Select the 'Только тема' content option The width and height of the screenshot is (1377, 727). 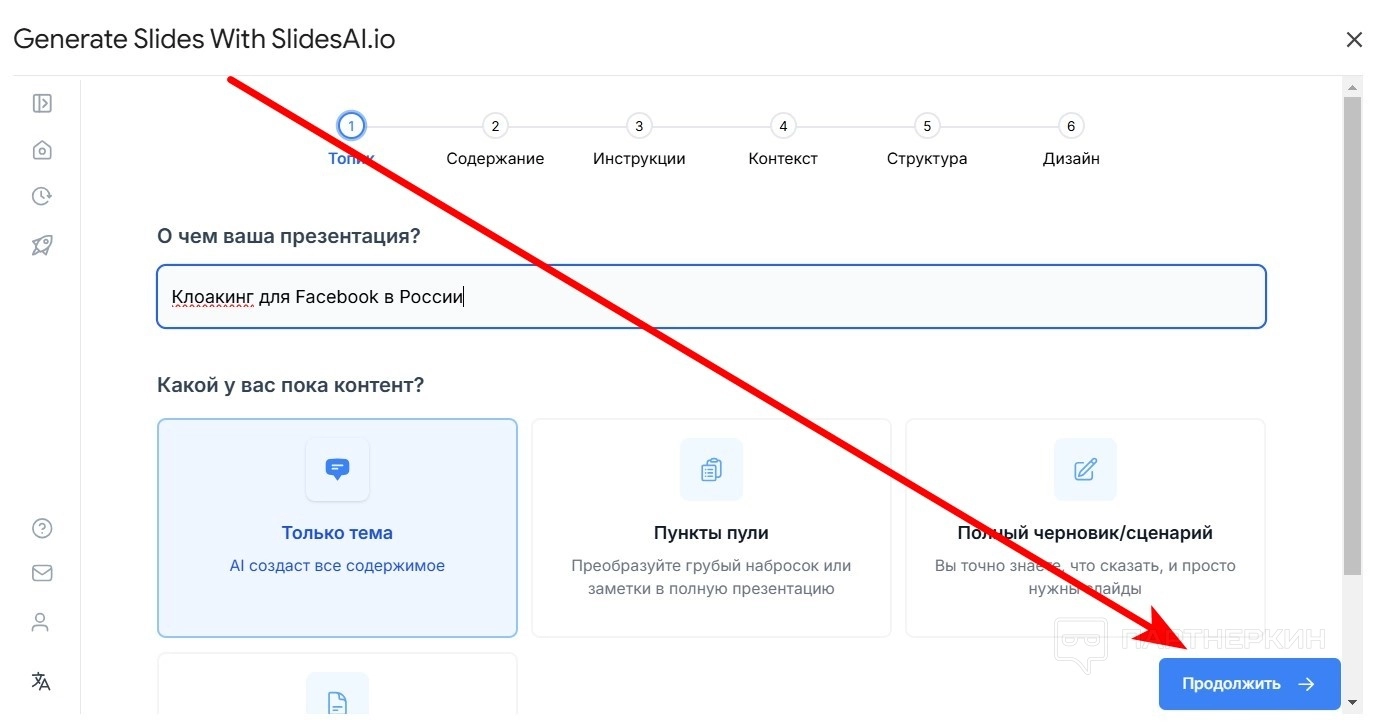[337, 527]
